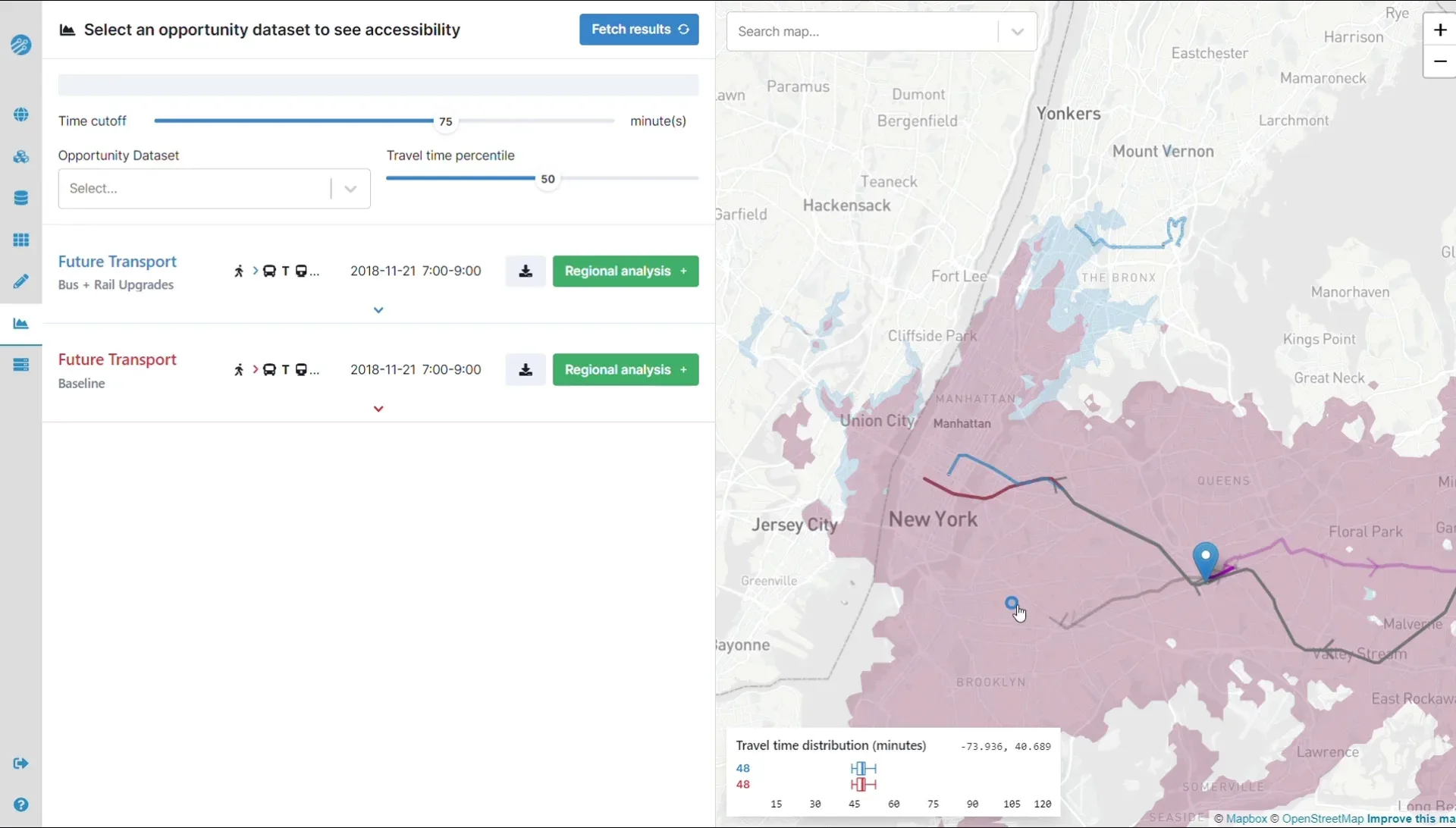Click the Conveyal logo icon in sidebar
Image resolution: width=1456 pixels, height=828 pixels.
click(20, 45)
